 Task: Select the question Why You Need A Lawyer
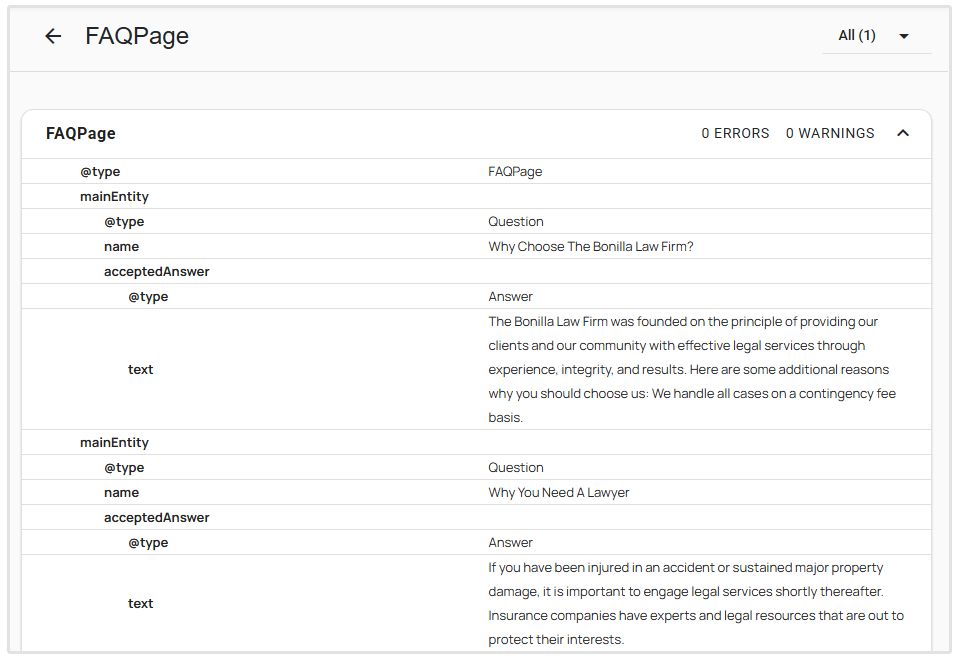tap(557, 492)
